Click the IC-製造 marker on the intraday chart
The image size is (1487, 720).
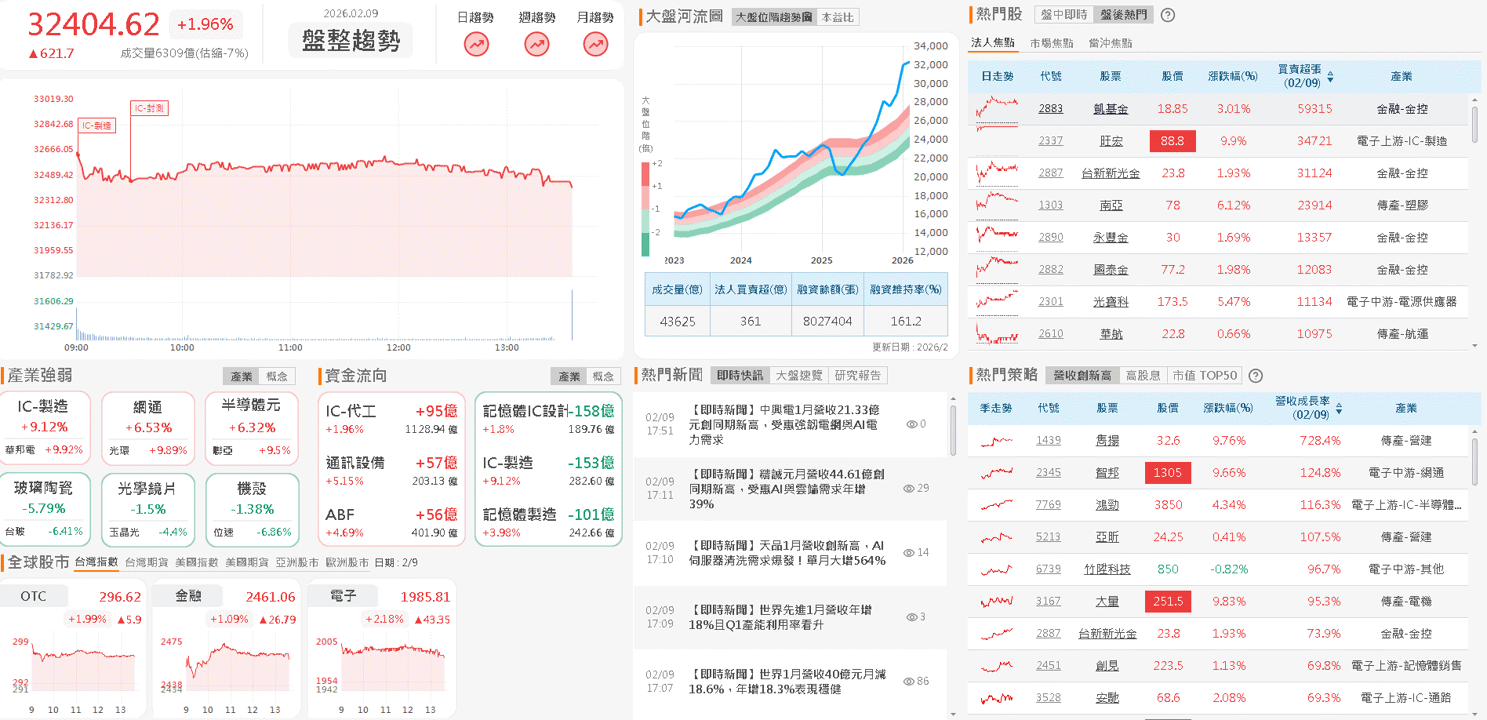click(97, 125)
